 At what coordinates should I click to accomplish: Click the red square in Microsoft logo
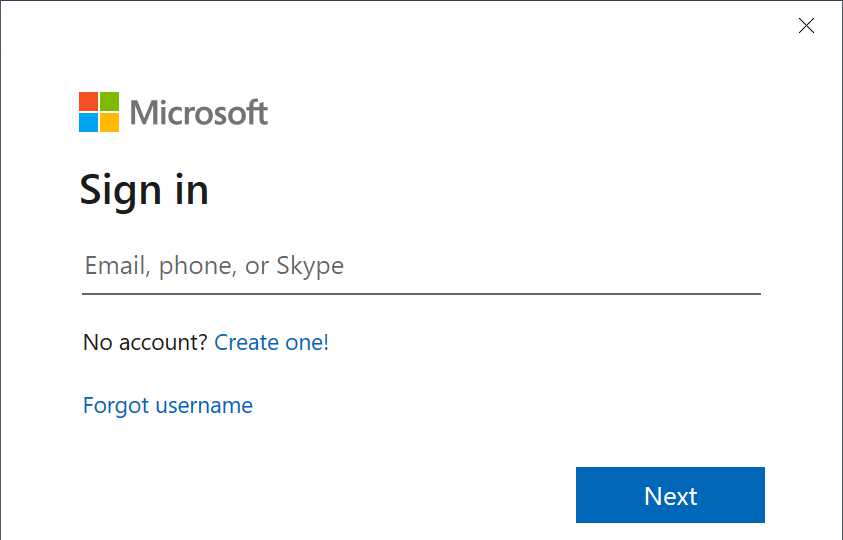tap(88, 101)
